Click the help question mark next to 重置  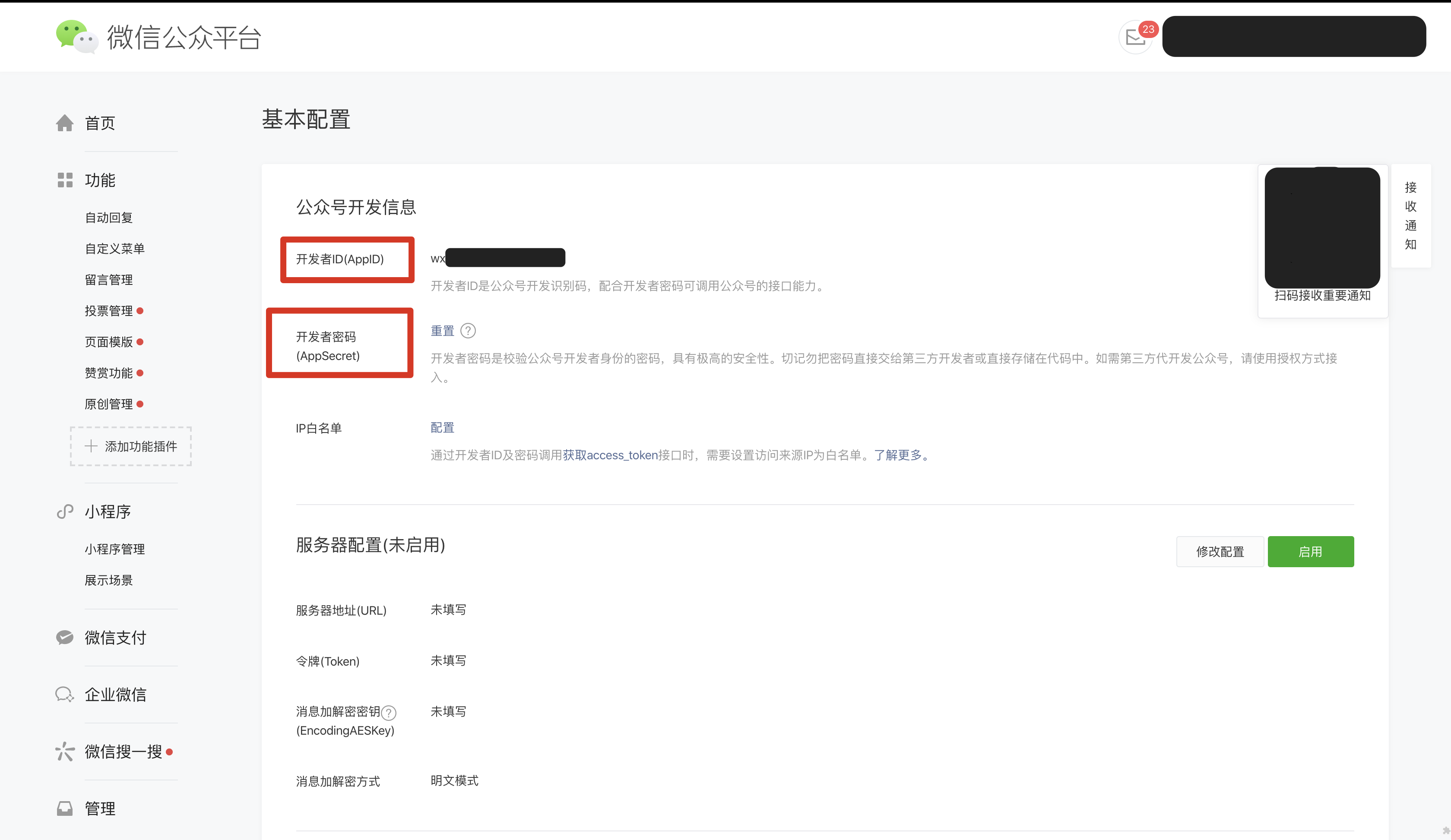click(468, 331)
